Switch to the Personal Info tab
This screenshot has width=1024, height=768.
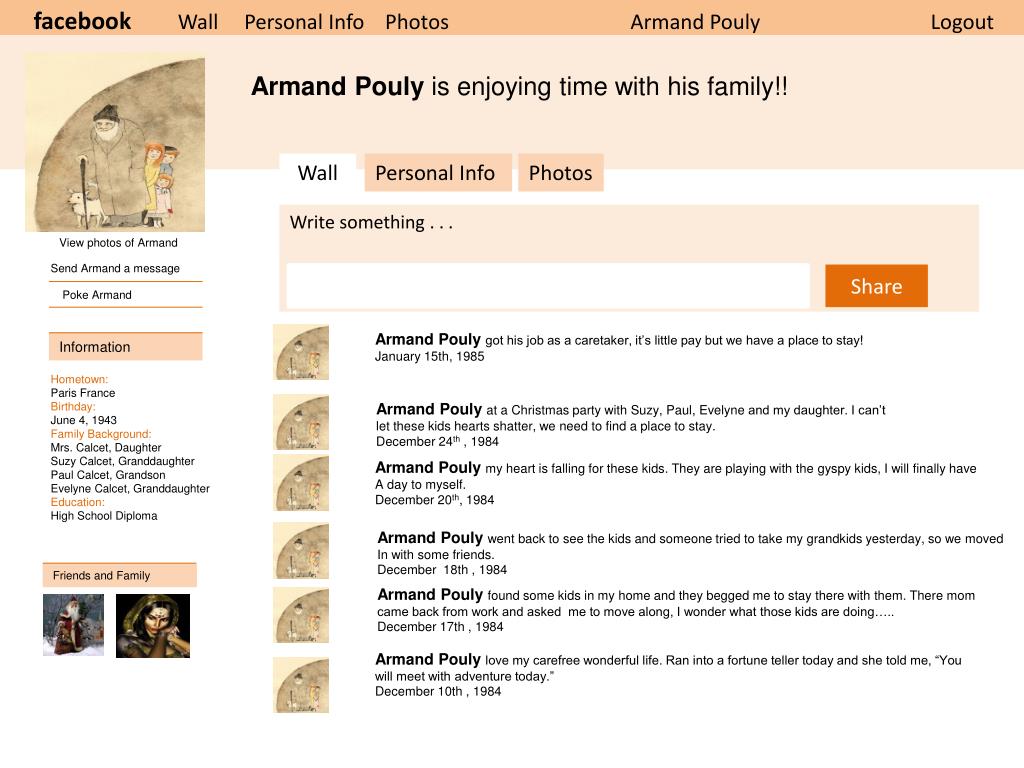coord(435,173)
